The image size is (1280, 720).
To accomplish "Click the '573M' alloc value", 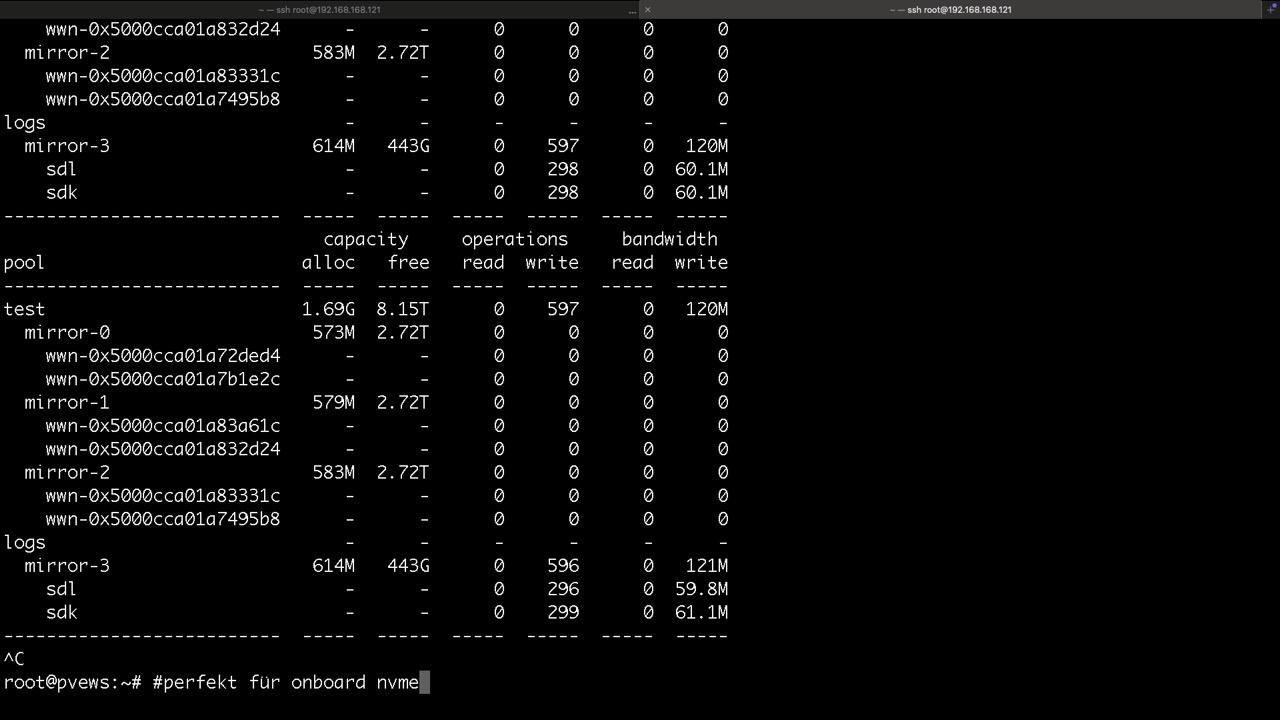I will [333, 332].
